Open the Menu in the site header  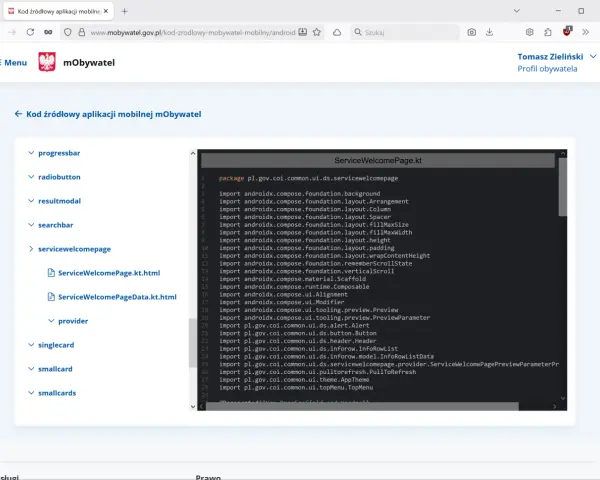click(x=14, y=63)
